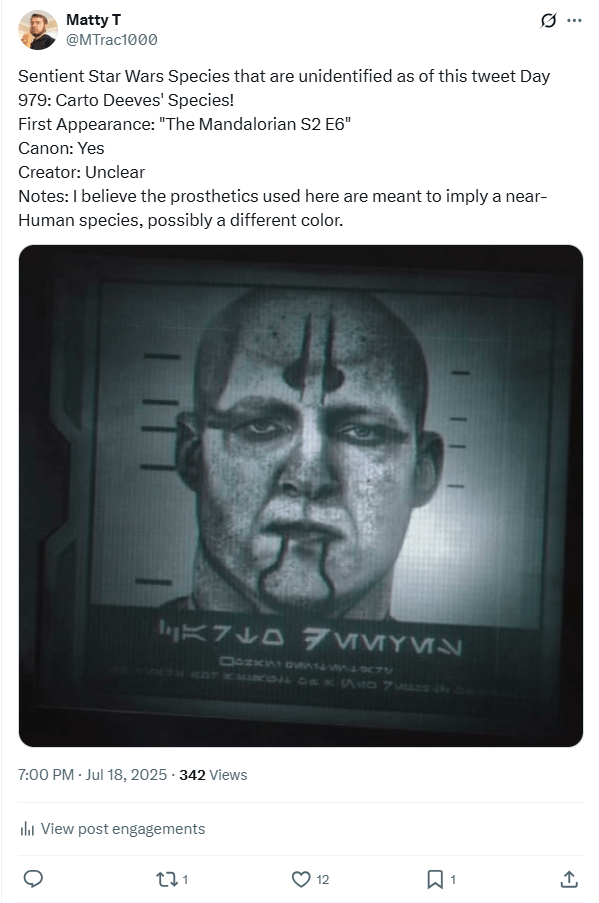The width and height of the screenshot is (599, 903).
Task: Visit the @MTrac1000 handle link
Action: coord(112,40)
